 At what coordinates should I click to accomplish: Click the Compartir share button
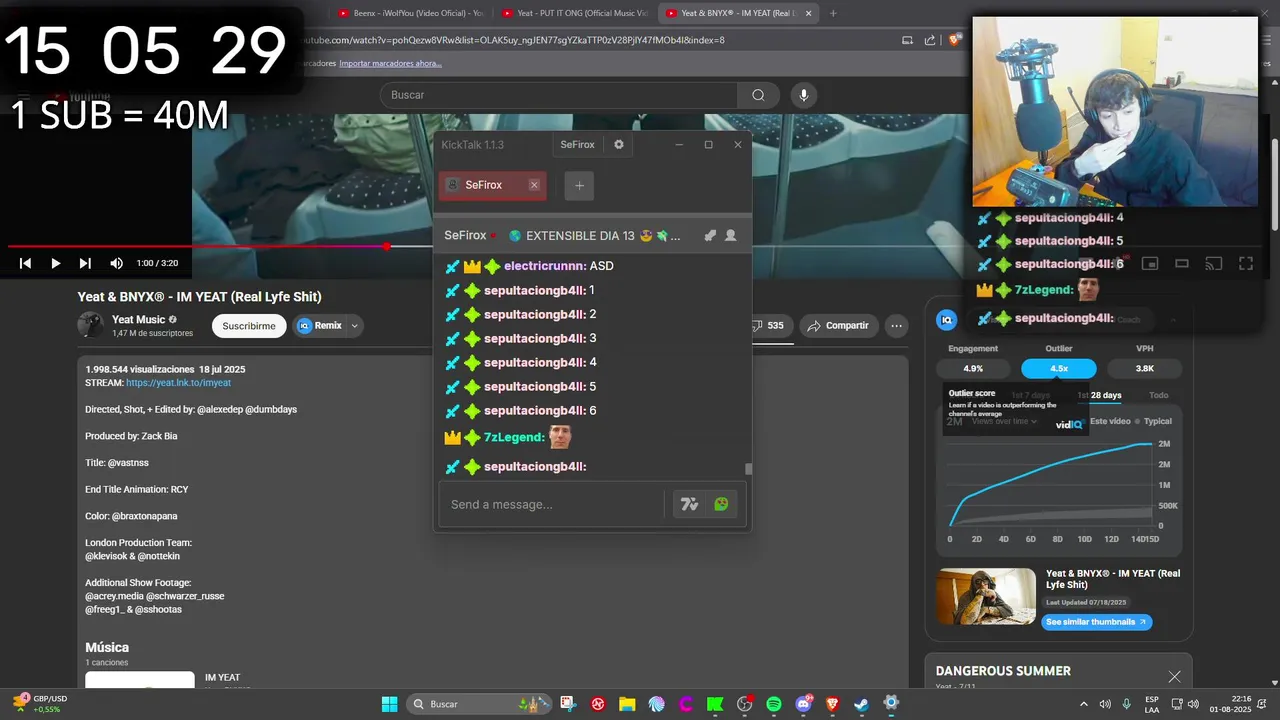[x=838, y=326]
